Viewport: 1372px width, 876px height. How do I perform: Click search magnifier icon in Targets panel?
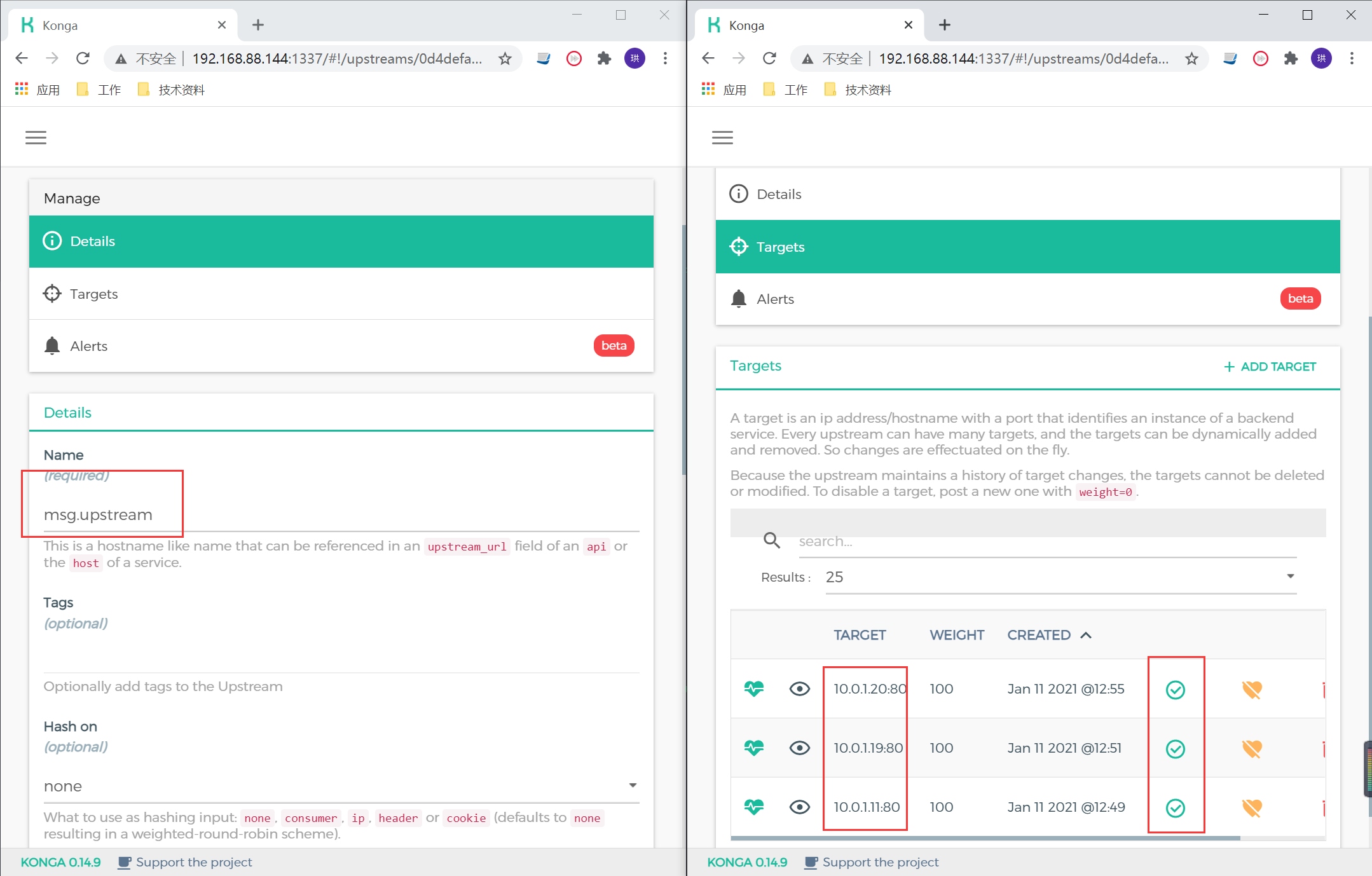(x=772, y=541)
